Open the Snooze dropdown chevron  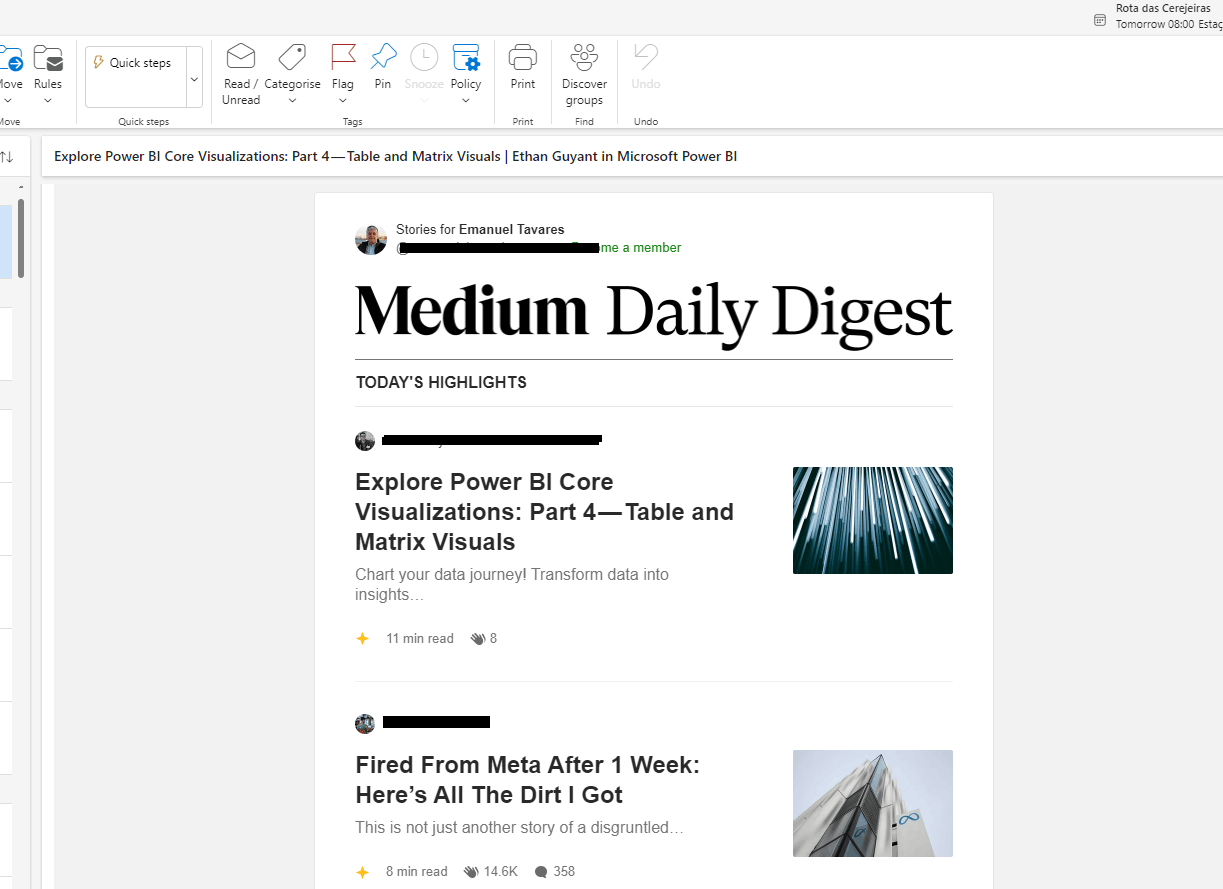point(424,100)
